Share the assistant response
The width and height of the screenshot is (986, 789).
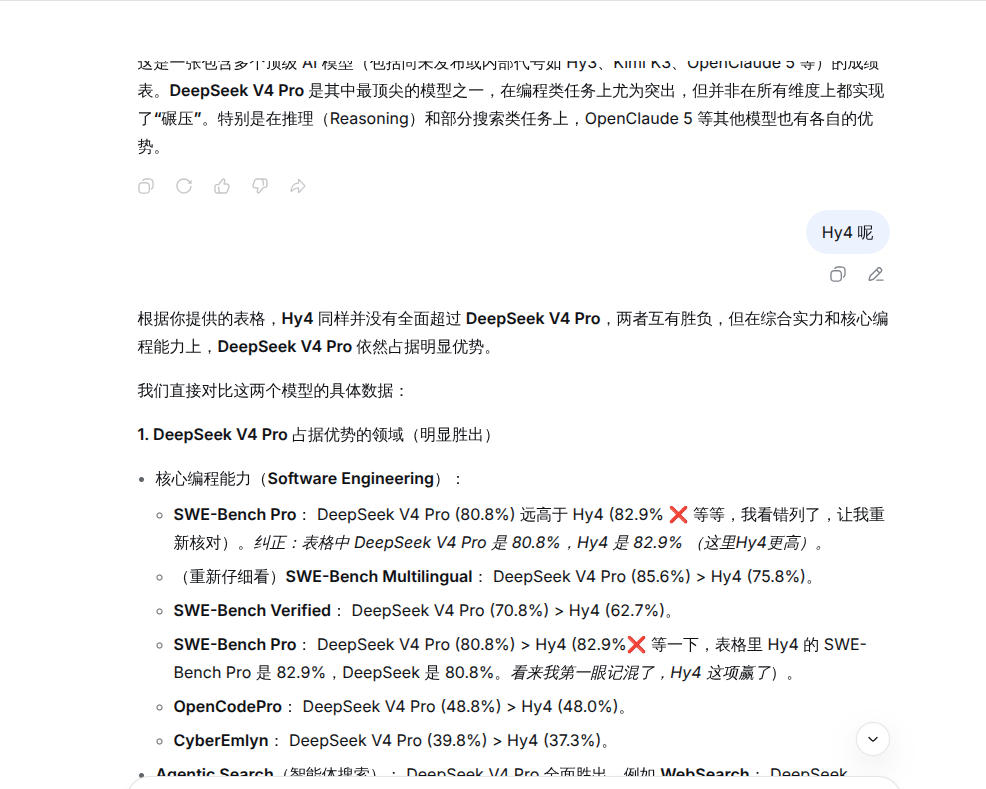[x=298, y=186]
